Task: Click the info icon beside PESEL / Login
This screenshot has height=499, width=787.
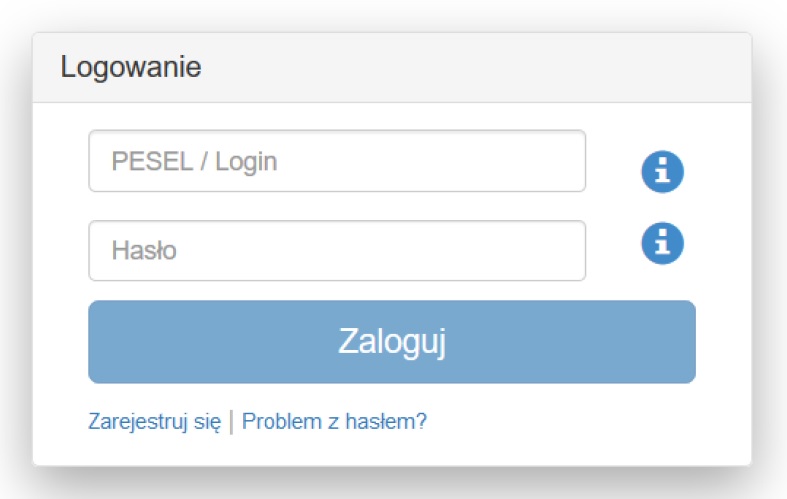Action: click(x=663, y=172)
